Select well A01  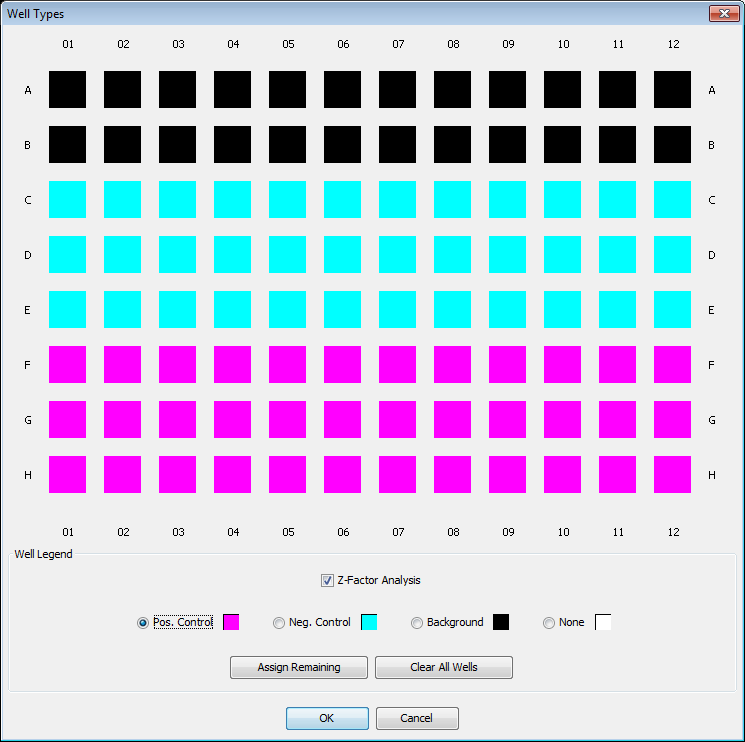click(67, 90)
